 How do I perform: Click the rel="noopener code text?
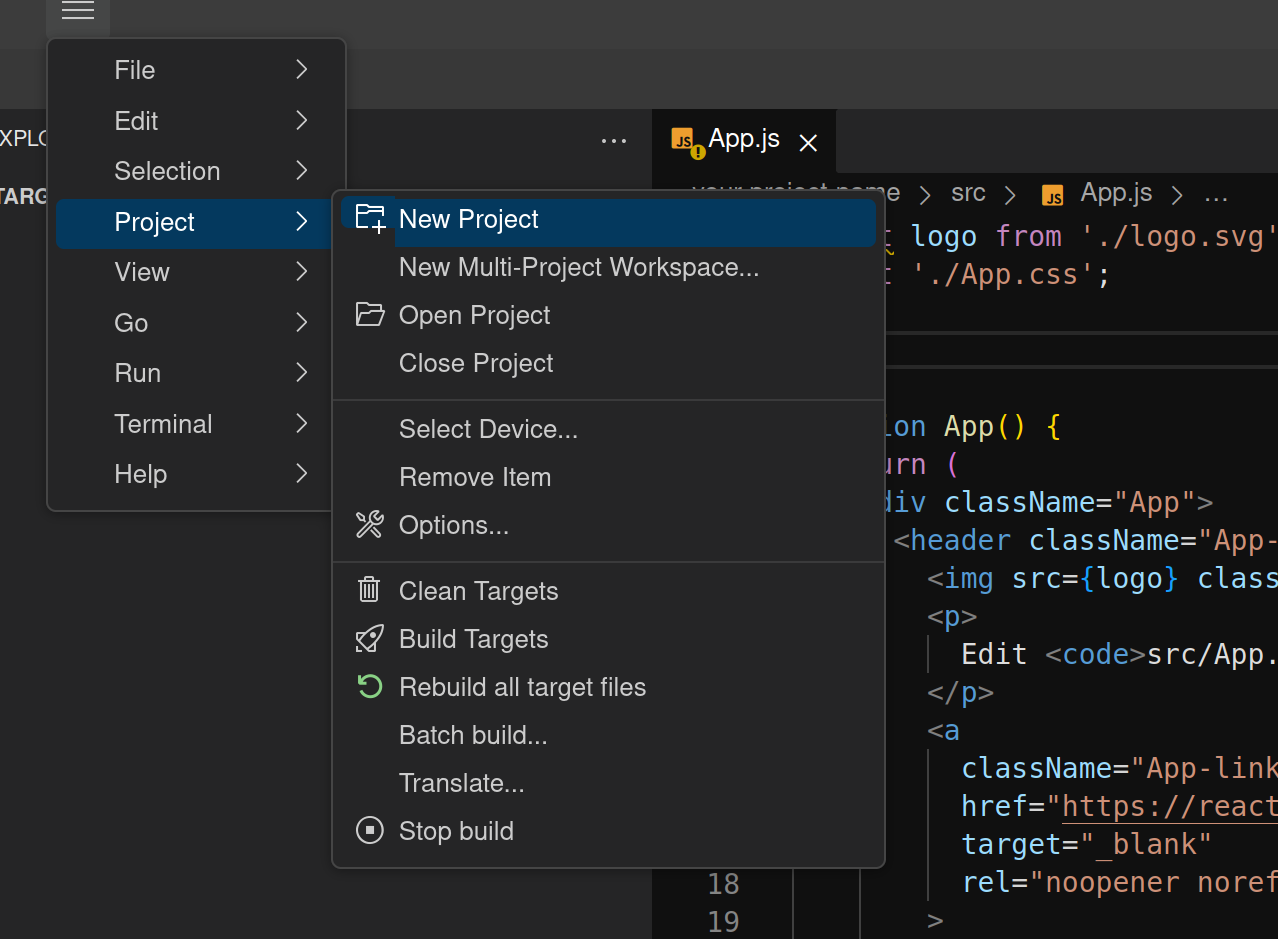1119,882
